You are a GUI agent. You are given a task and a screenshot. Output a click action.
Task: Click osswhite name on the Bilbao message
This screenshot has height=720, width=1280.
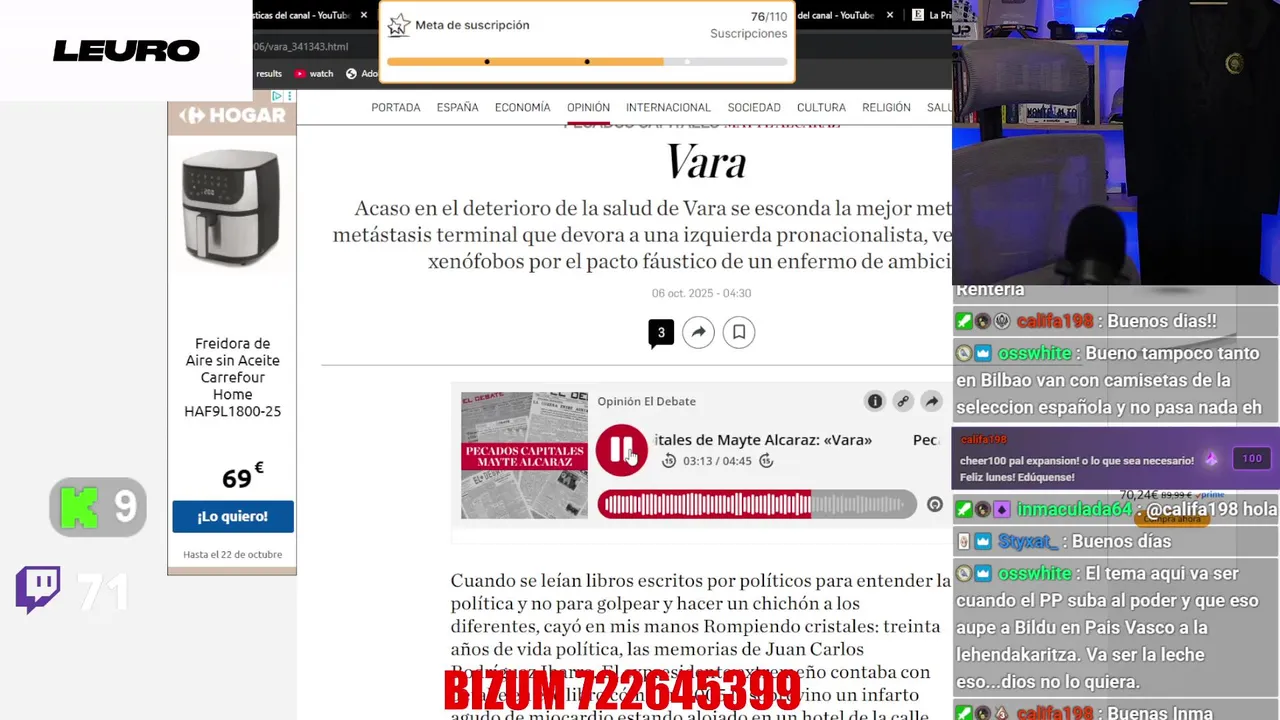[1033, 353]
